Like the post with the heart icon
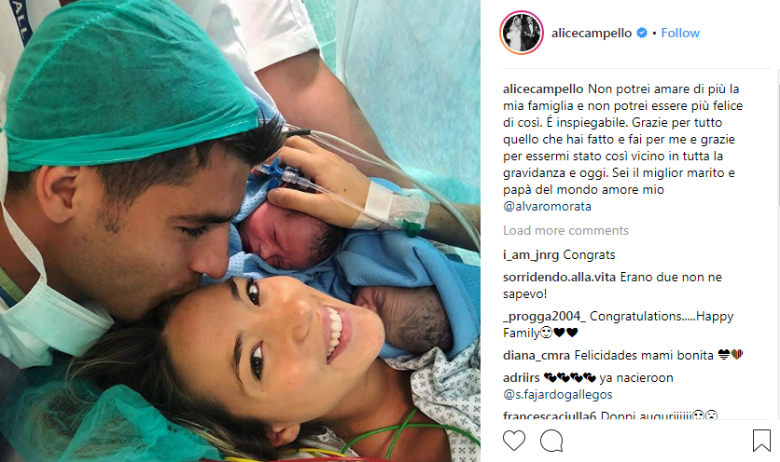 coord(514,441)
